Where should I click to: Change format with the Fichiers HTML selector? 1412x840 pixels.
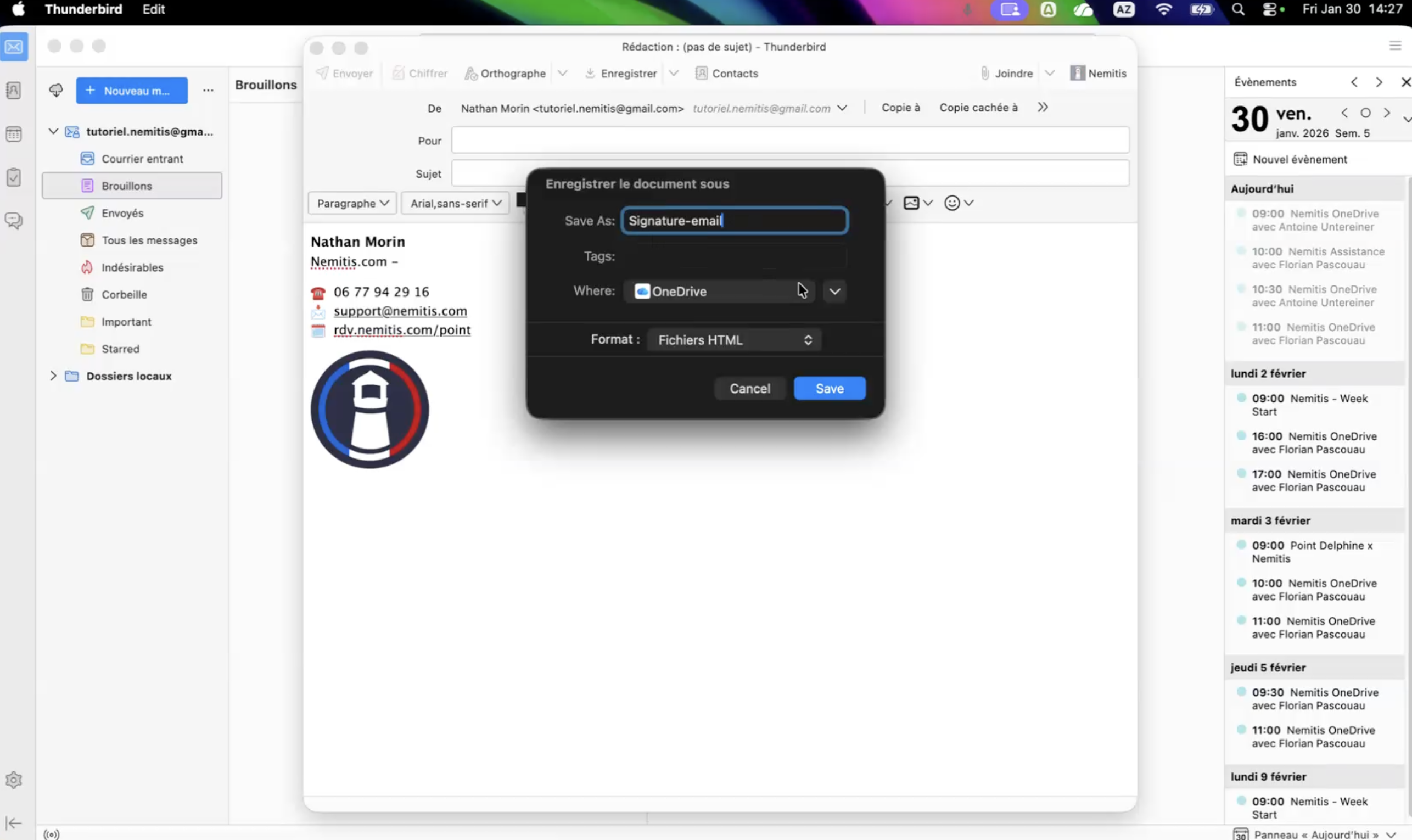733,340
